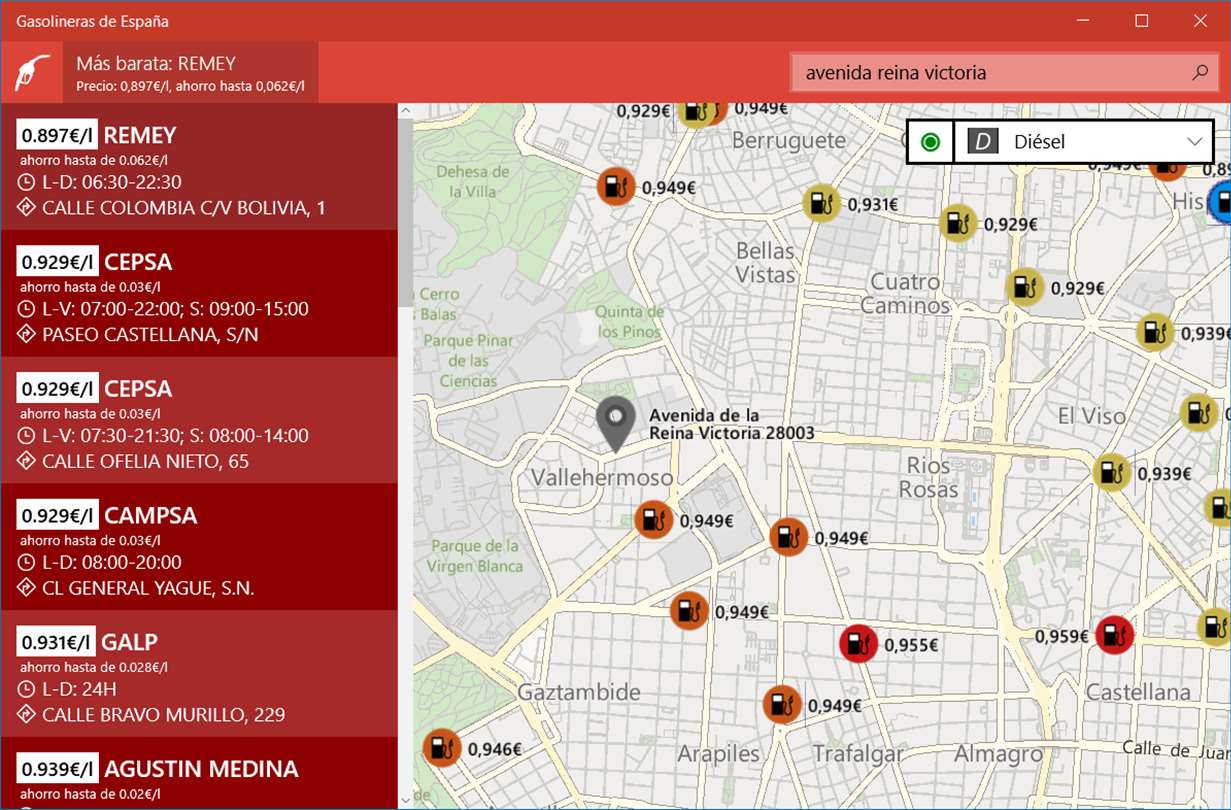This screenshot has width=1231, height=810.
Task: Click the orange 0,946€ station marker near Gaztambide
Action: (x=441, y=748)
